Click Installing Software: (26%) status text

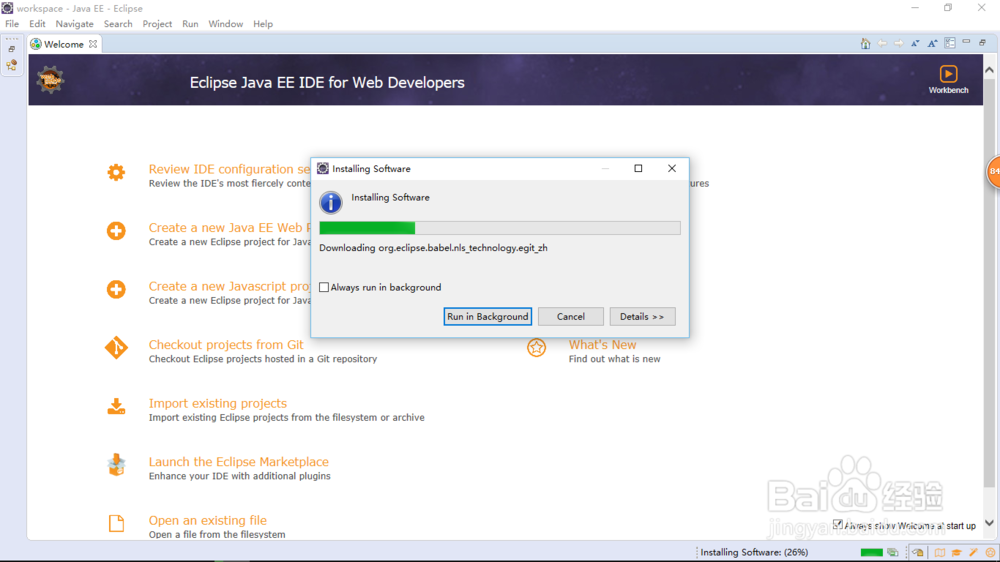tap(754, 552)
